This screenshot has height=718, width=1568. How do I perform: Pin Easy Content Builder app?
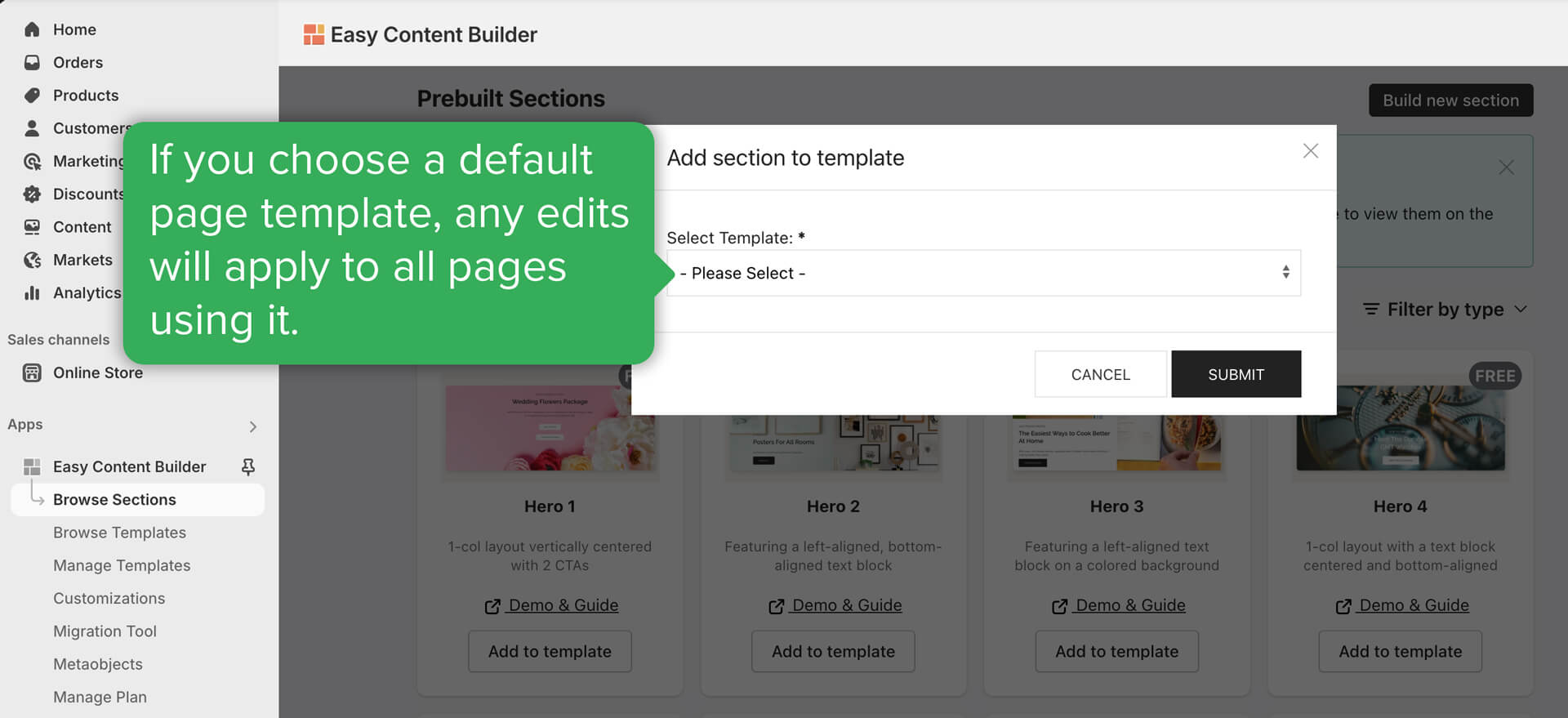tap(248, 466)
